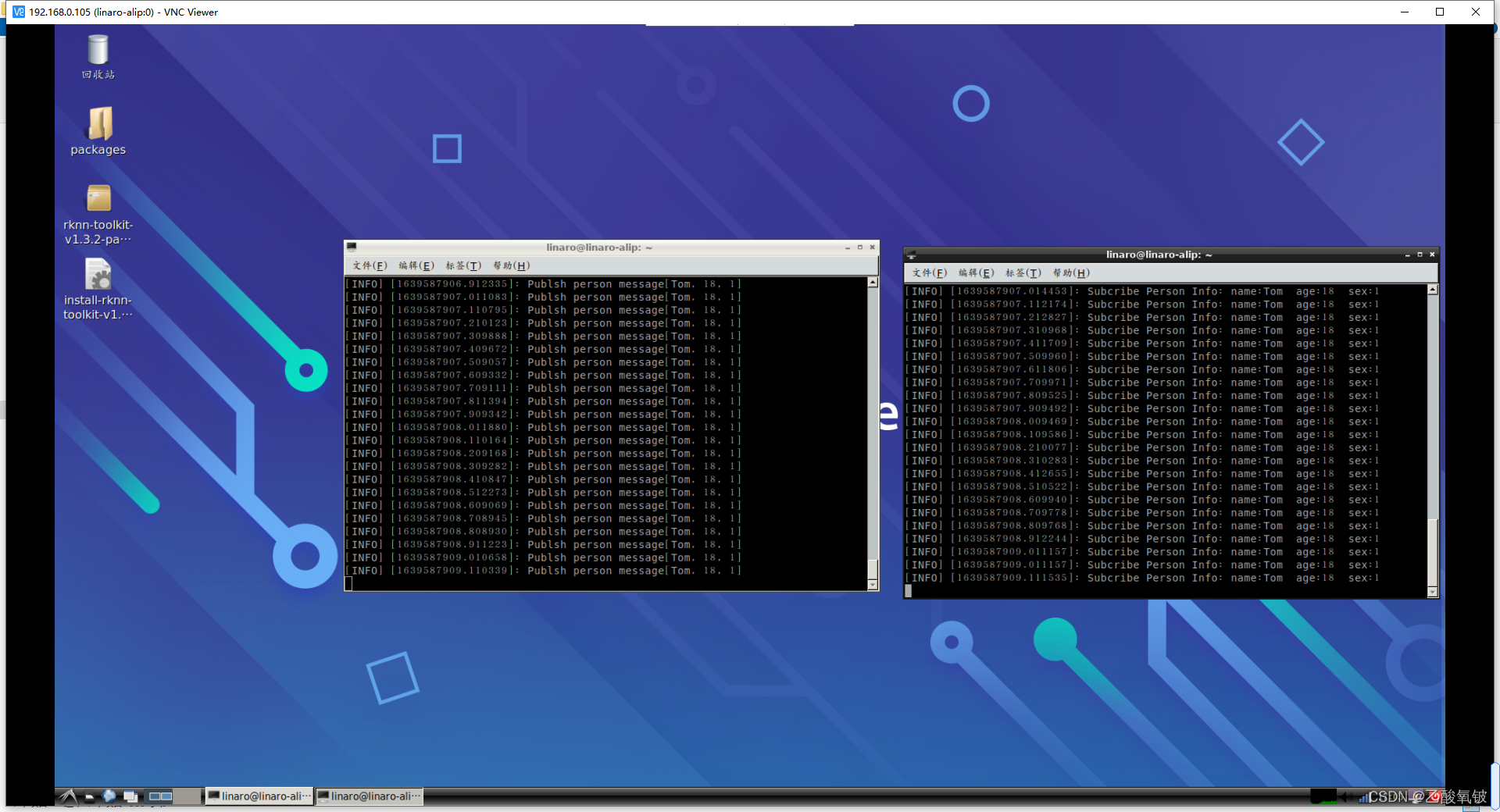The image size is (1500, 812).
Task: Click Subcribe line with timestamp 1639587908.009469
Action: pyautogui.click(x=1143, y=422)
